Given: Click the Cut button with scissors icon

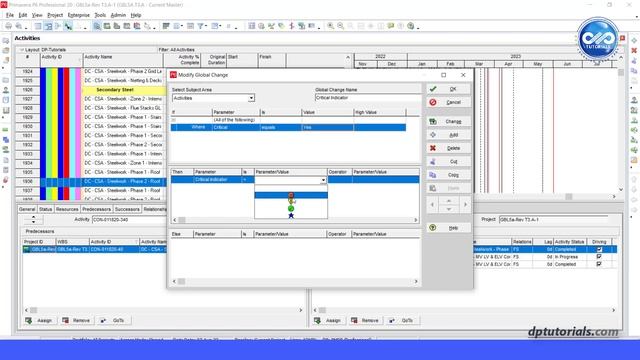Looking at the screenshot, I should [448, 162].
